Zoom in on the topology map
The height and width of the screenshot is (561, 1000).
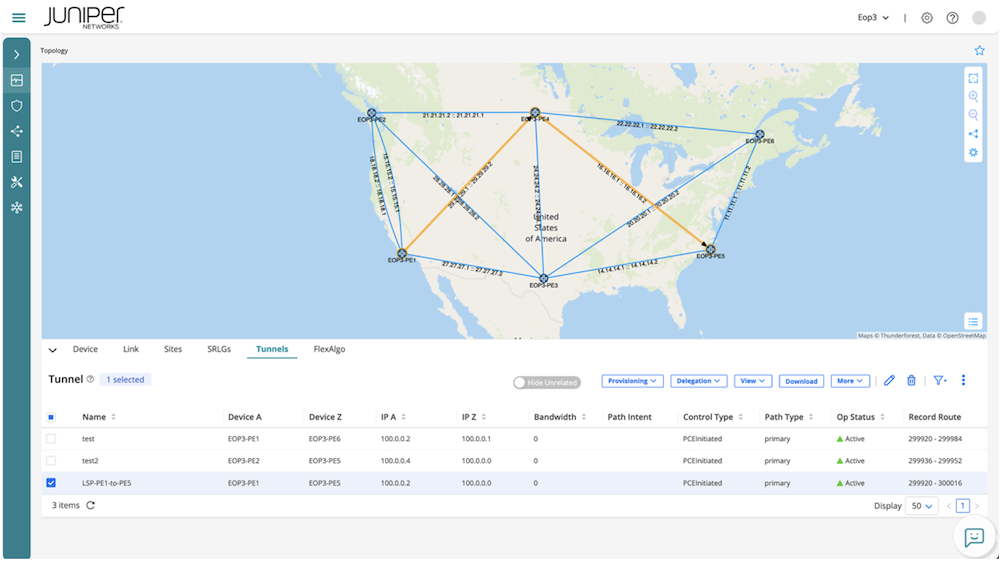tap(973, 96)
